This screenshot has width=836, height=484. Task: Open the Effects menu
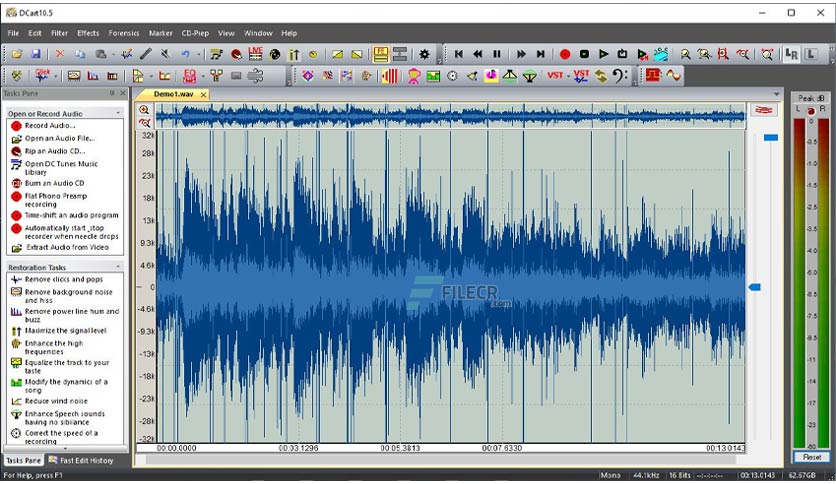click(88, 33)
